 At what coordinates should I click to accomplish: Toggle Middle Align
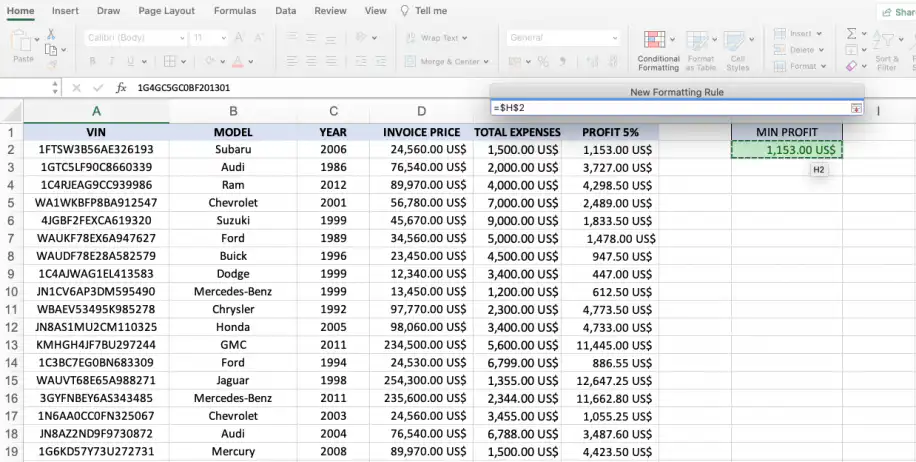(x=311, y=38)
